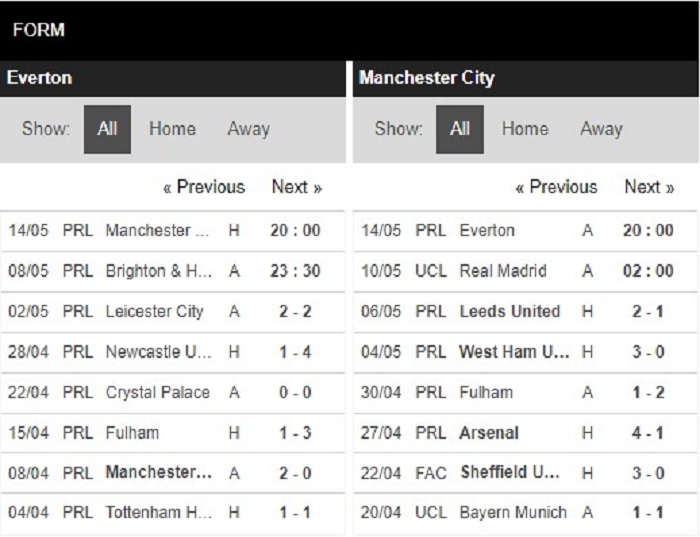The width and height of the screenshot is (700, 537).
Task: Open Everton vs Newcastle 1-4 result
Action: tap(172, 352)
